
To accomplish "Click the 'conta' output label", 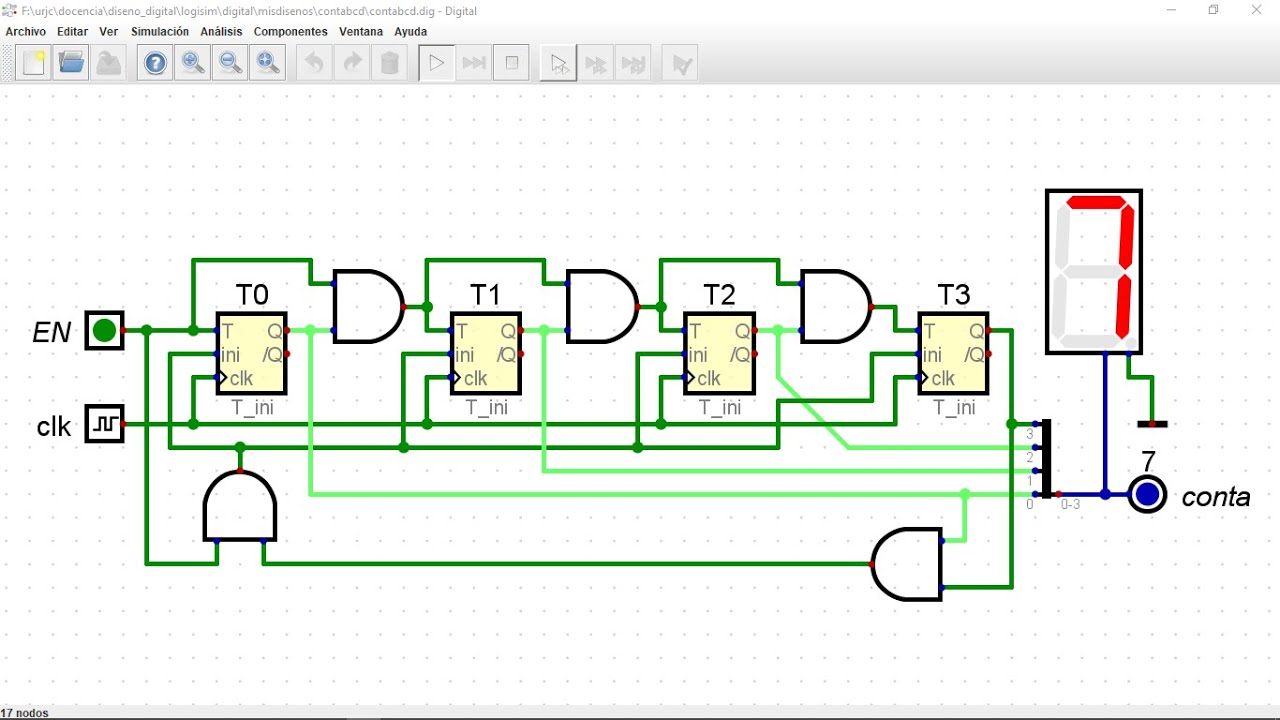I will point(1216,497).
